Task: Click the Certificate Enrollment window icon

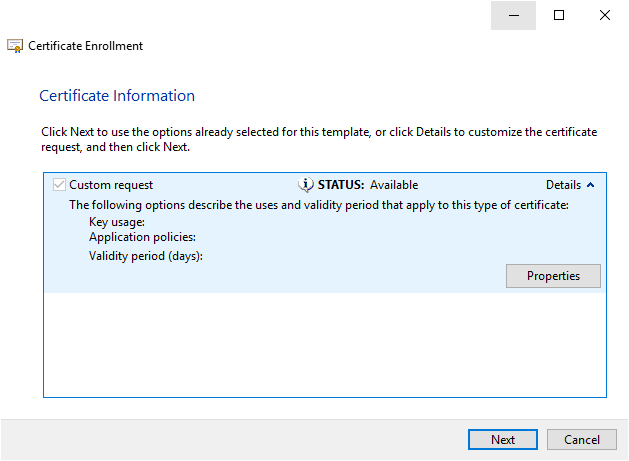Action: coord(15,46)
